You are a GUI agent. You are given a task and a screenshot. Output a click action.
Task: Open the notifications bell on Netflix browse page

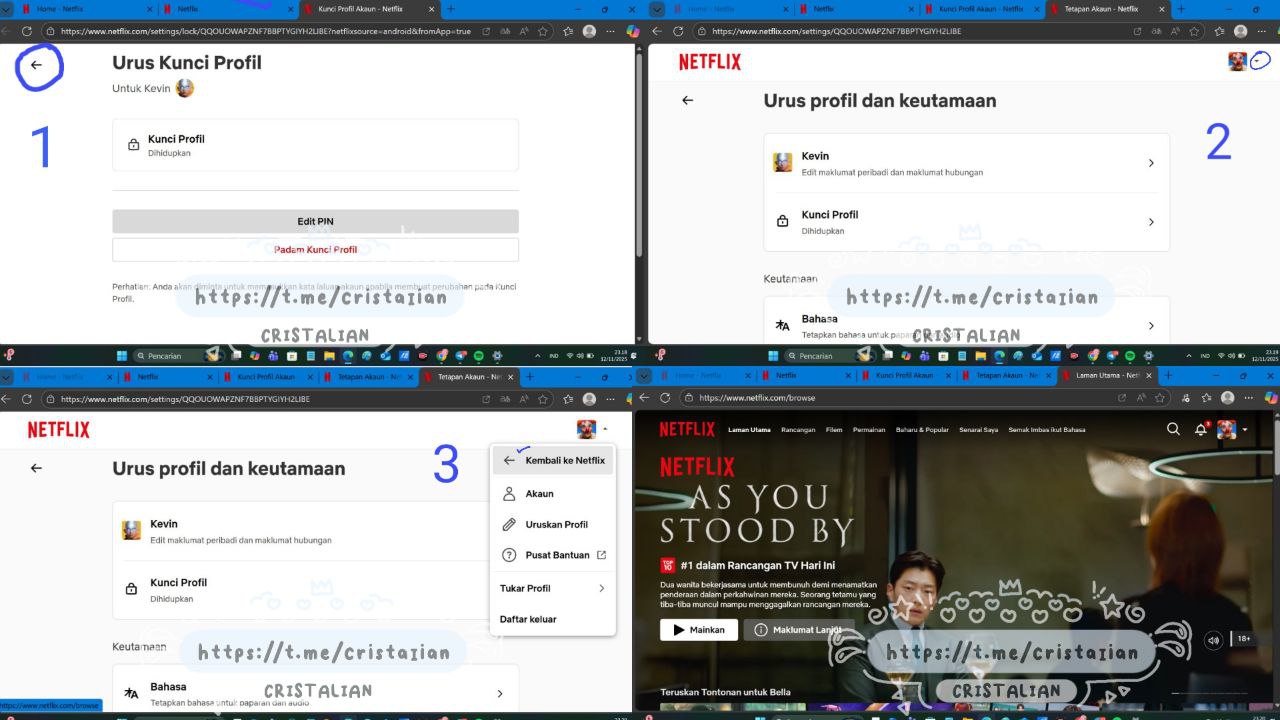coord(1201,430)
